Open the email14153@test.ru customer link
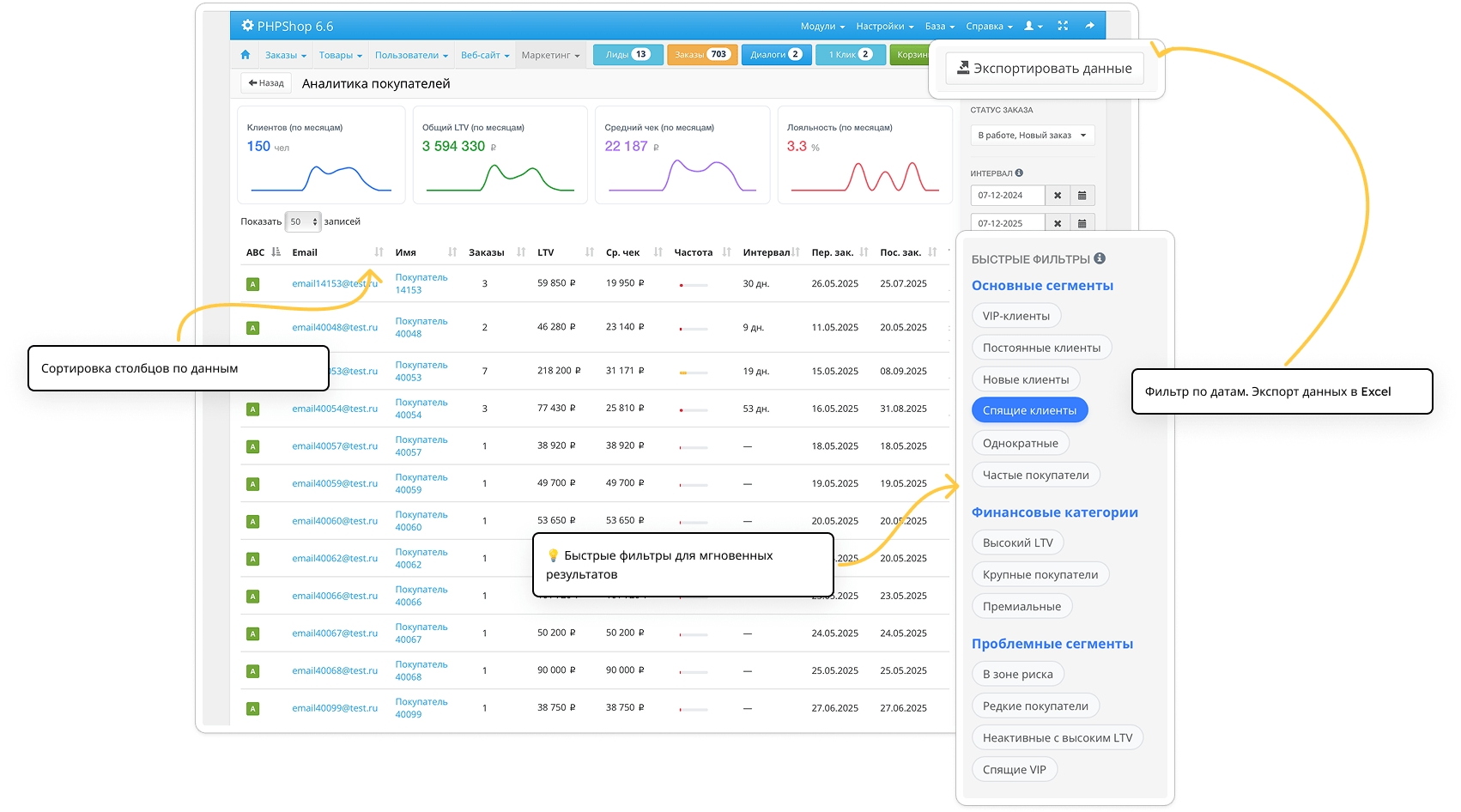The width and height of the screenshot is (1461, 812). click(334, 283)
